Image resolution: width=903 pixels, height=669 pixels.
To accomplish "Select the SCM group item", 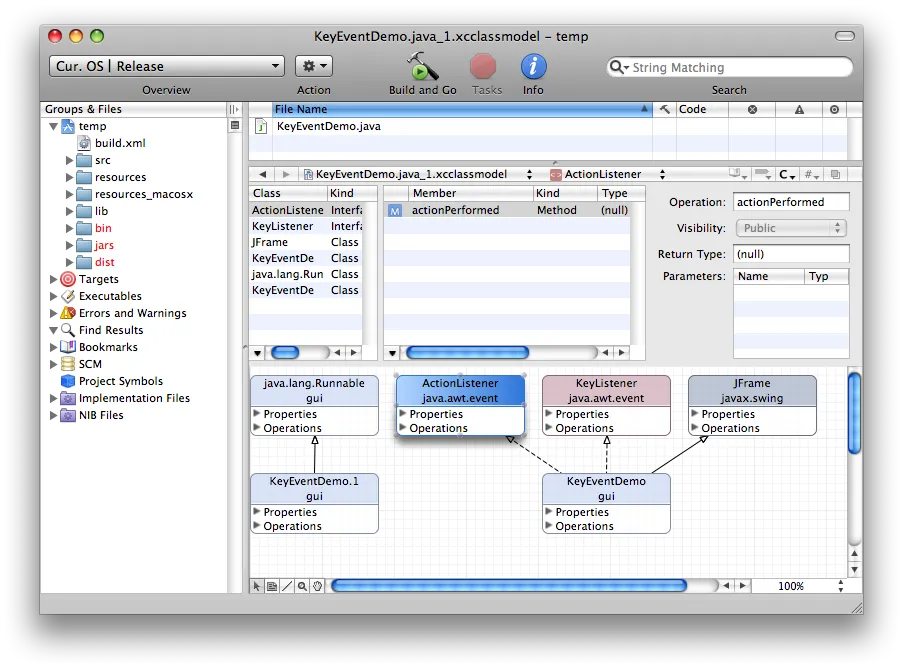I will tap(90, 364).
